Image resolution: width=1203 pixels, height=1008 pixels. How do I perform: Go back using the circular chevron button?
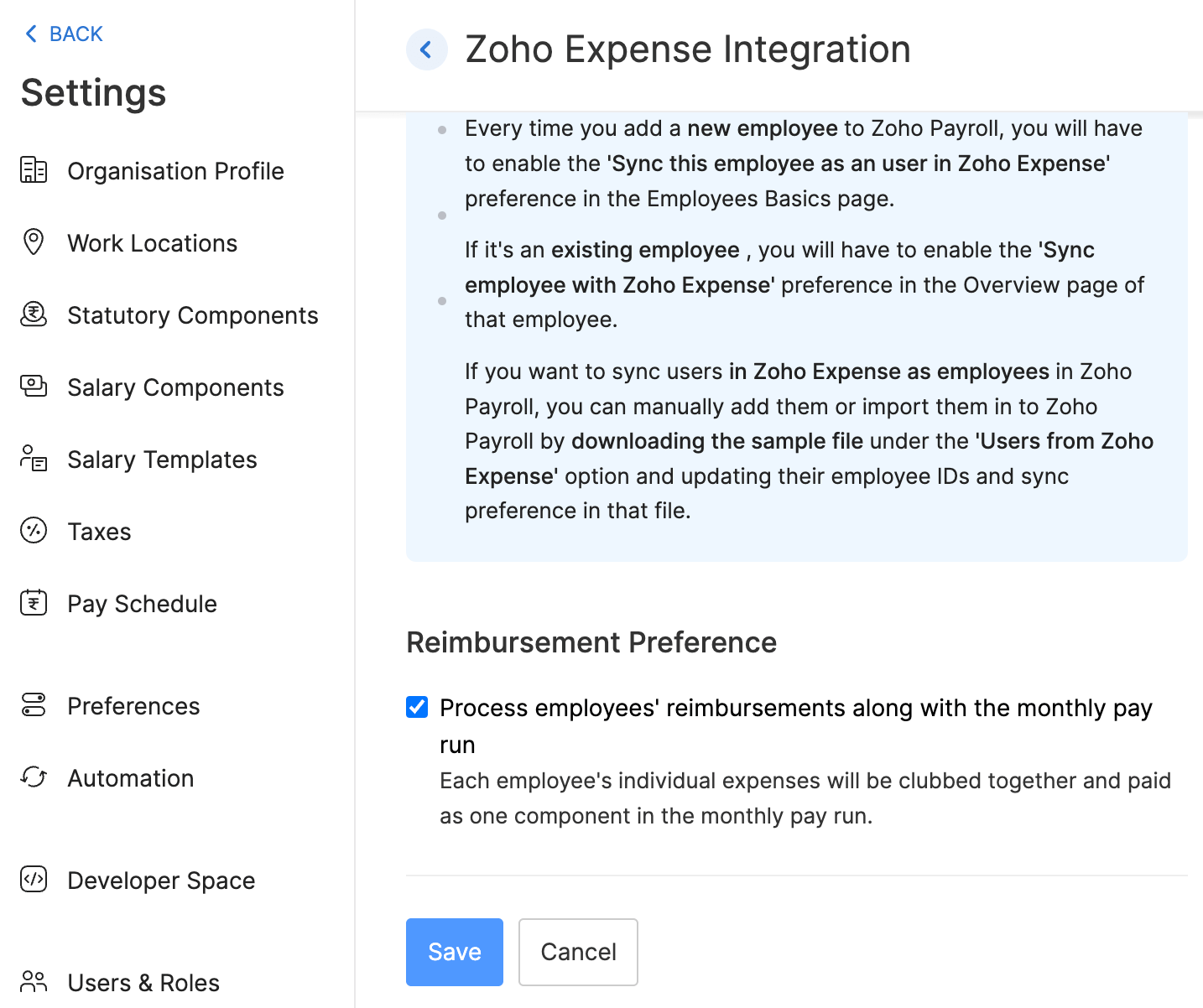pyautogui.click(x=426, y=49)
